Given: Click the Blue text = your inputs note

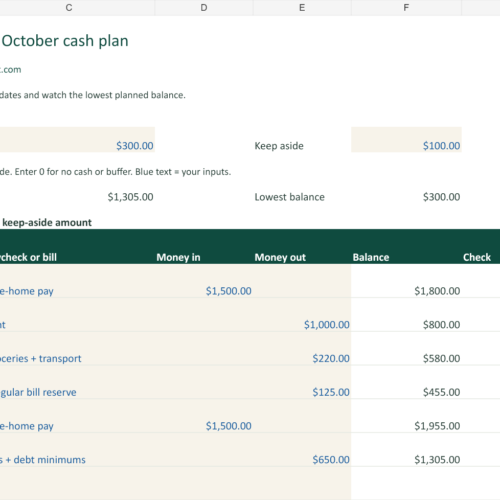Looking at the screenshot, I should tap(183, 172).
